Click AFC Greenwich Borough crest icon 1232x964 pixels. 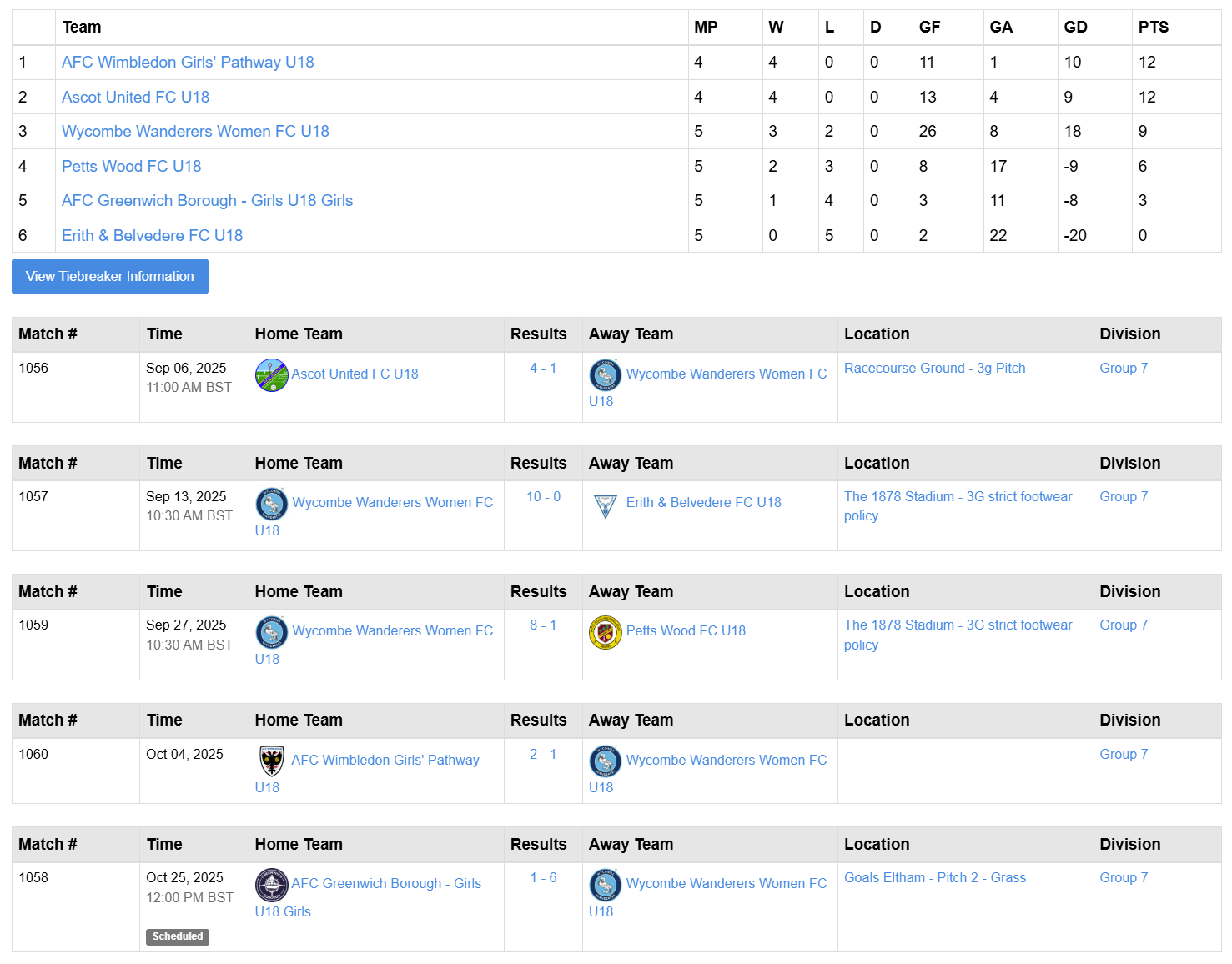[x=271, y=885]
